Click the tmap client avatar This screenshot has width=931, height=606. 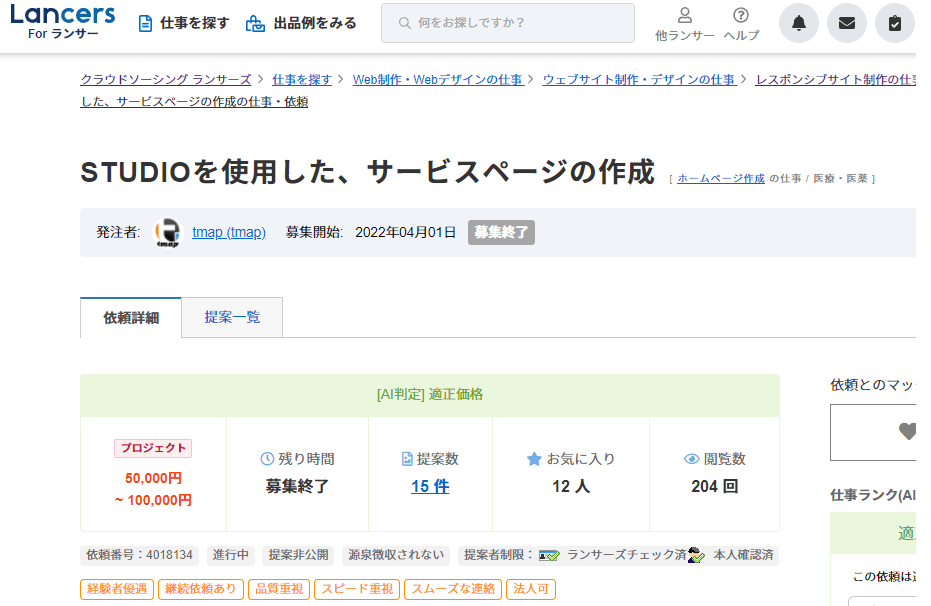[x=168, y=232]
